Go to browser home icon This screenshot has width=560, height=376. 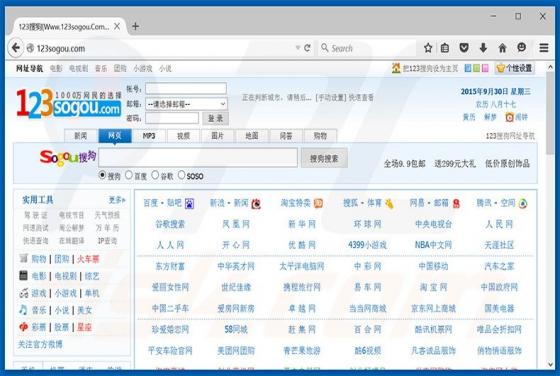[502, 48]
